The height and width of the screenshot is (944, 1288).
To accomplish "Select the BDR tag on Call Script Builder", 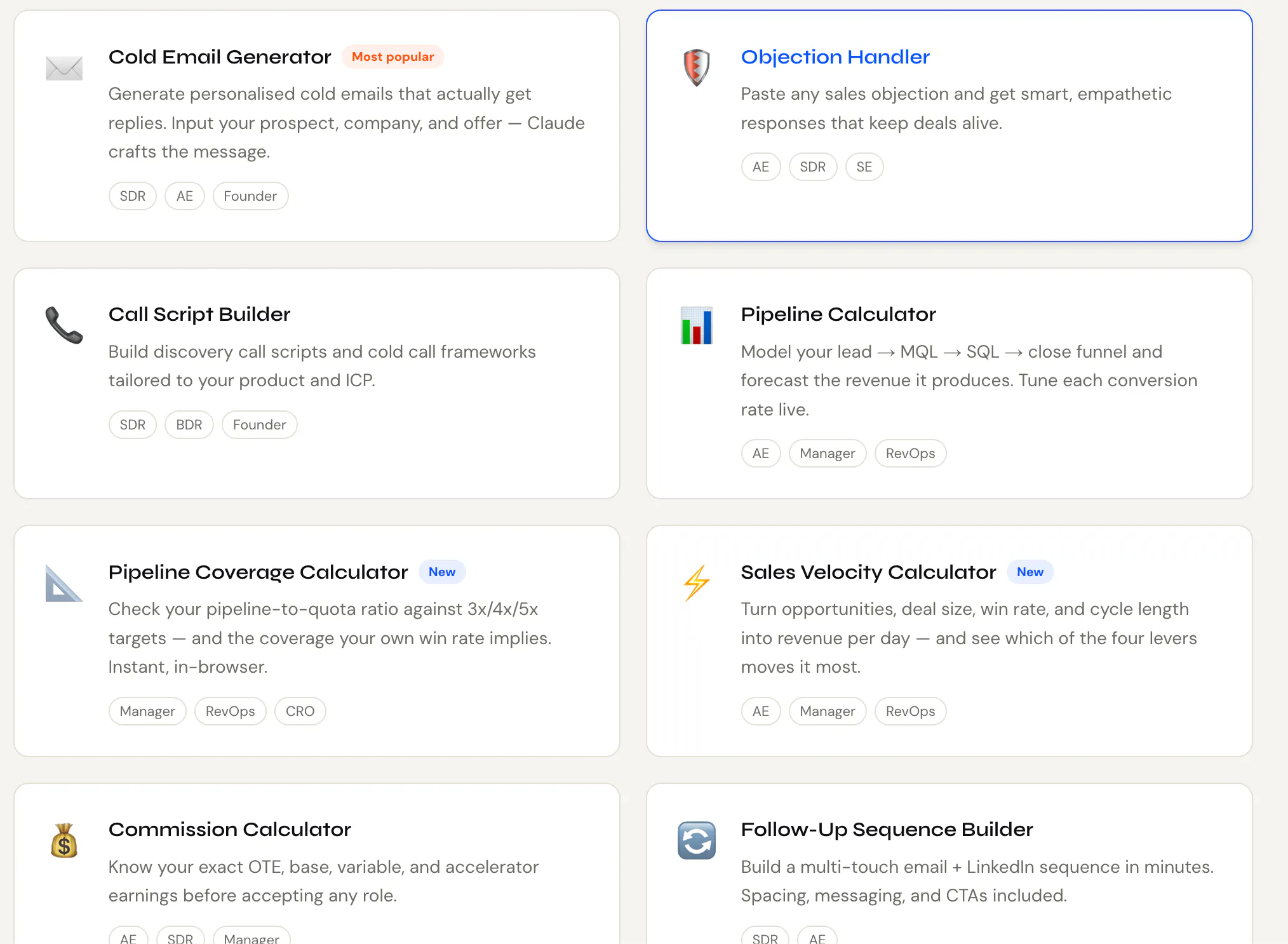I will 189,425.
